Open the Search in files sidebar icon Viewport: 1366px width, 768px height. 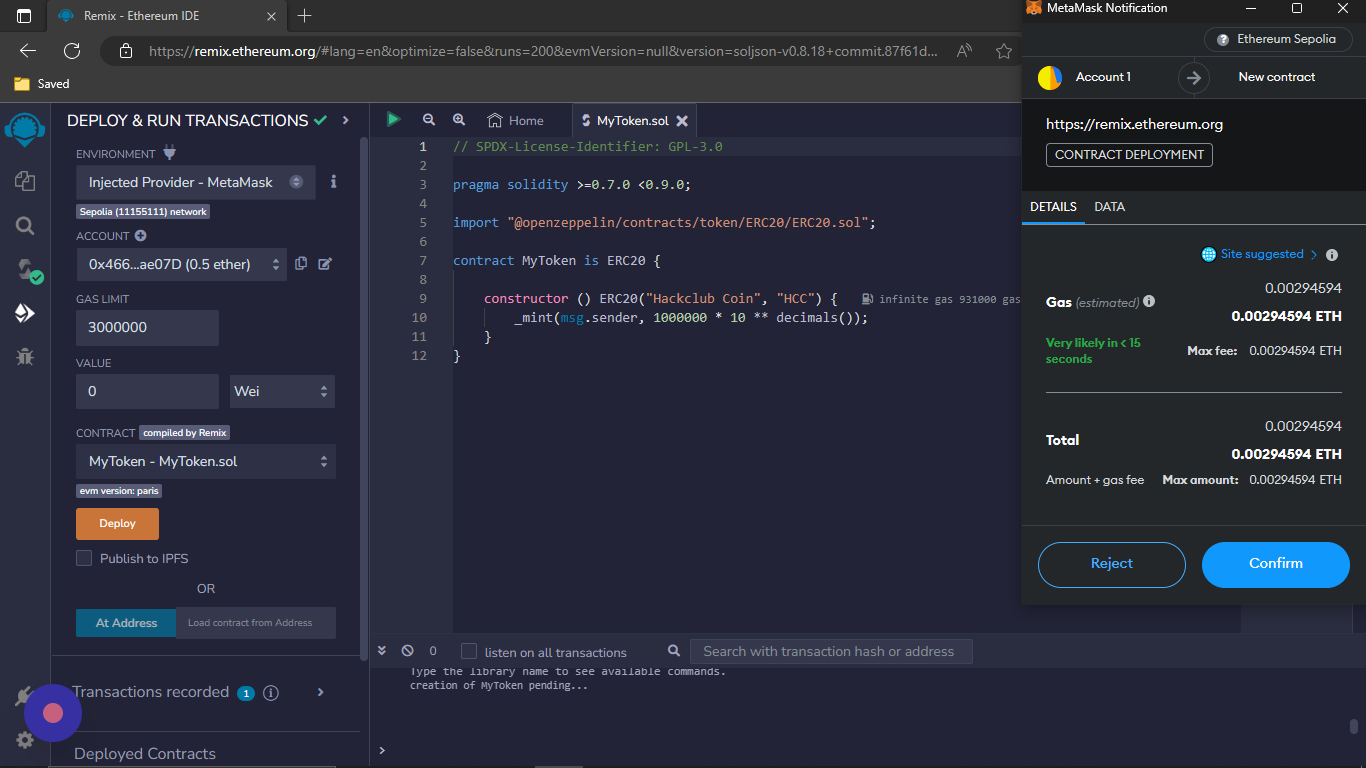(x=25, y=226)
